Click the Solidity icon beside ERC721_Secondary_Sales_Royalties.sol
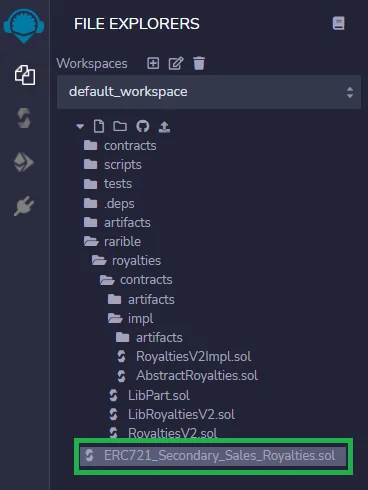The height and width of the screenshot is (490, 368). click(89, 455)
